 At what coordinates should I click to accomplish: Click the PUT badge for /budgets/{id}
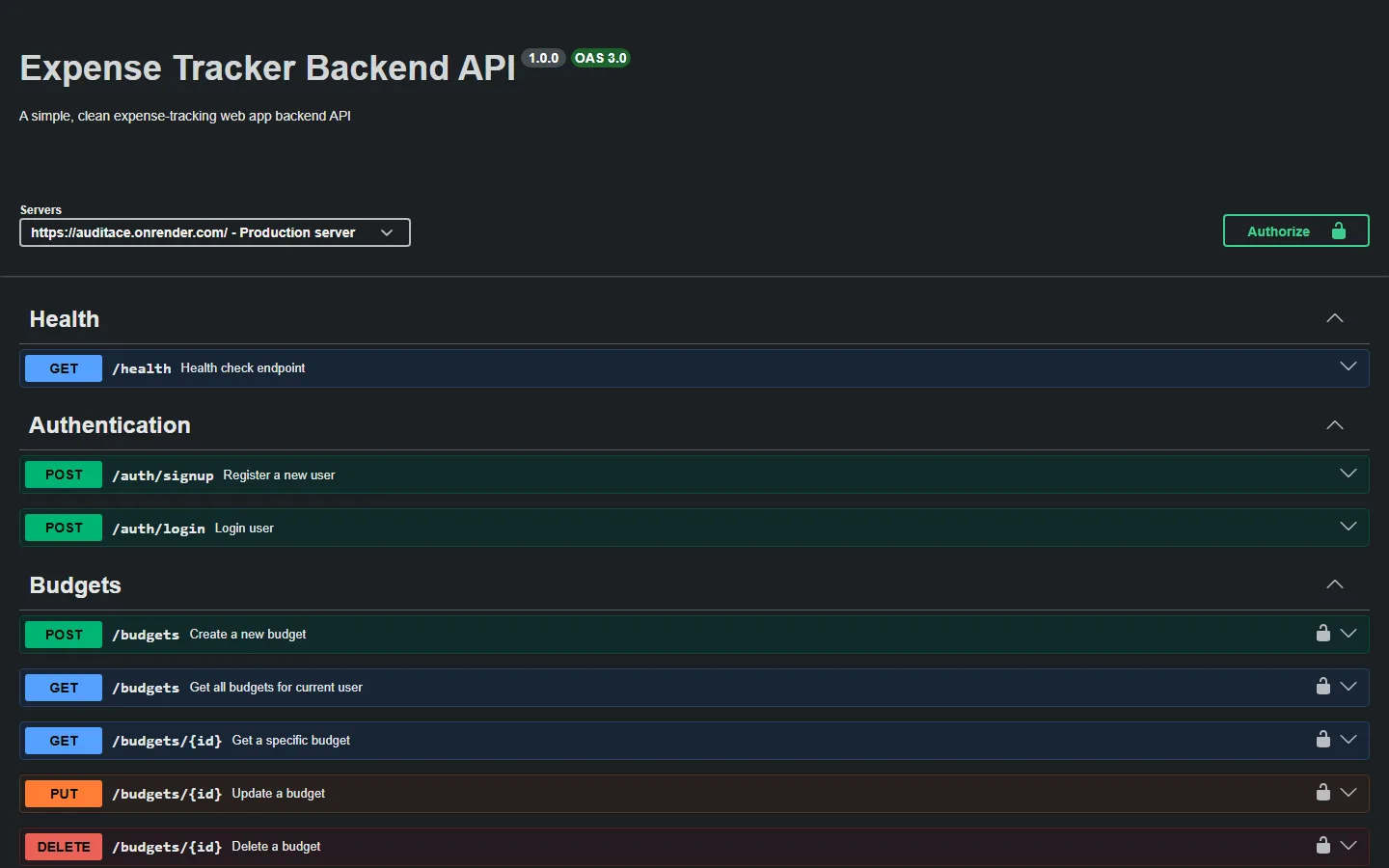(64, 794)
